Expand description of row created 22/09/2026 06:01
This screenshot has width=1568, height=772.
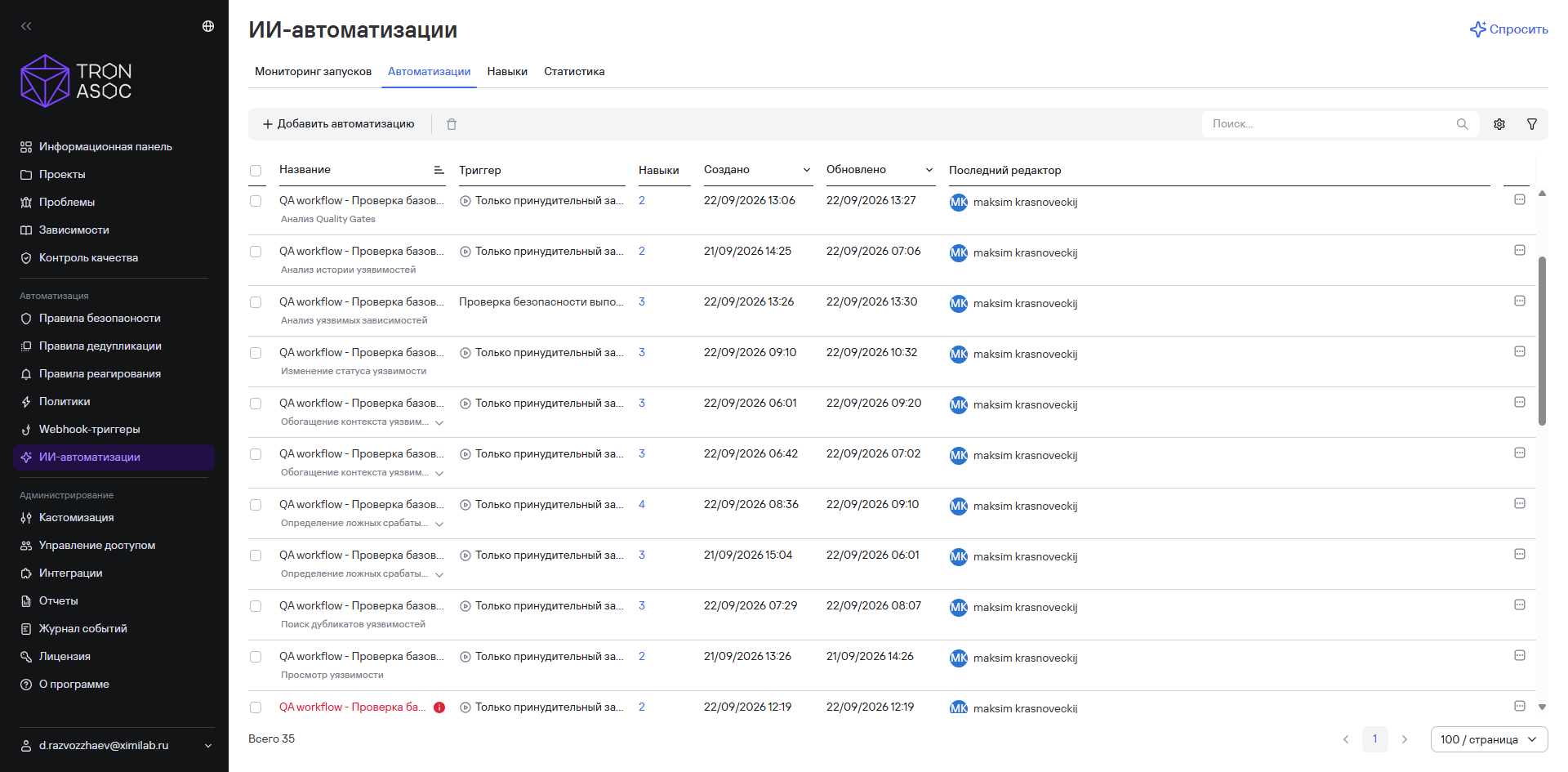(439, 423)
